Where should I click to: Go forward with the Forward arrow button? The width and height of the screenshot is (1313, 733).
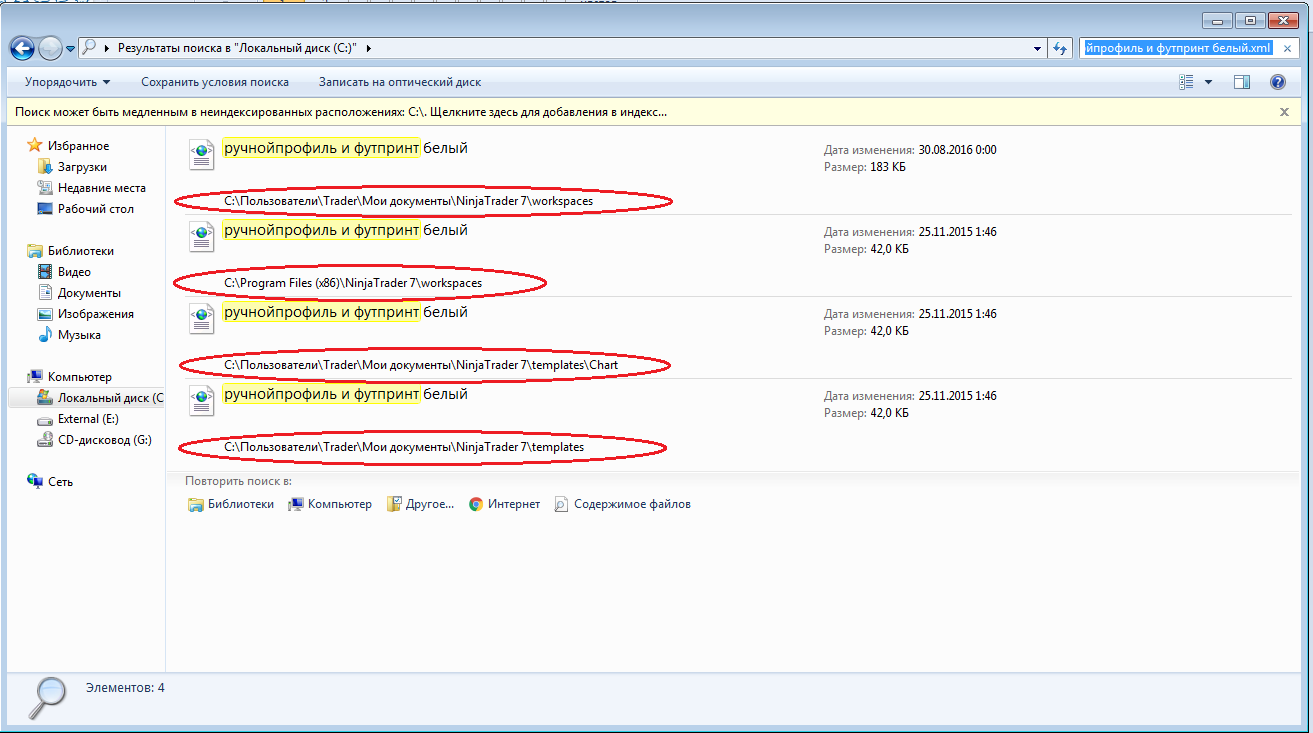point(50,47)
